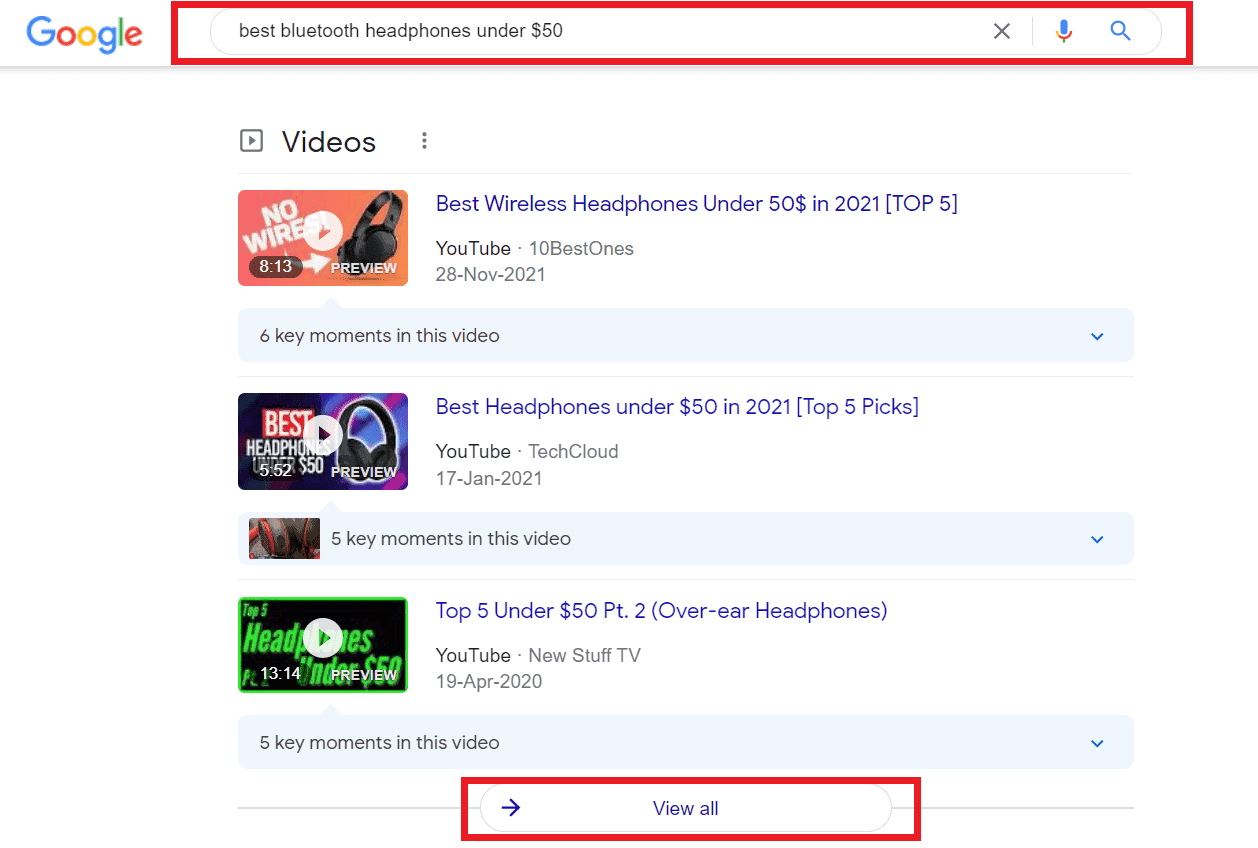This screenshot has width=1258, height=848.
Task: Click the TechCloud channel name
Action: 573,452
